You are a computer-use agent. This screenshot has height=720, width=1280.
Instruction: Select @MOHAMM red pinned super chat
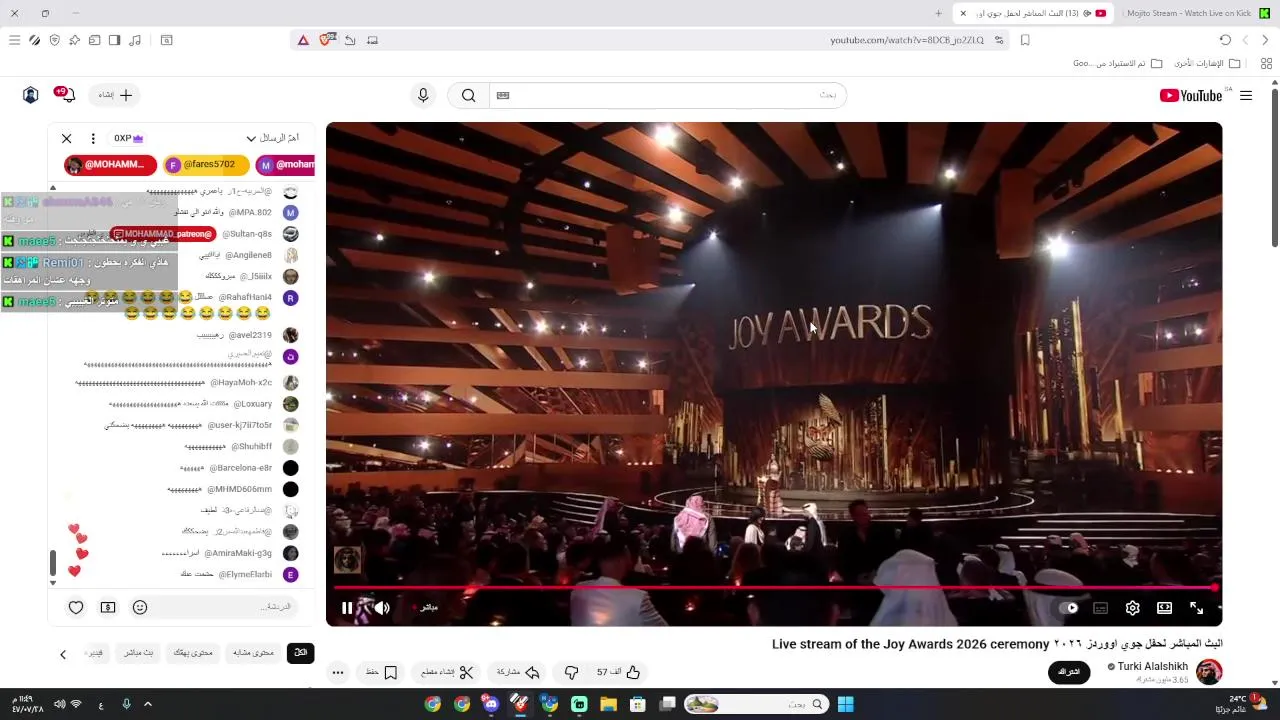111,165
